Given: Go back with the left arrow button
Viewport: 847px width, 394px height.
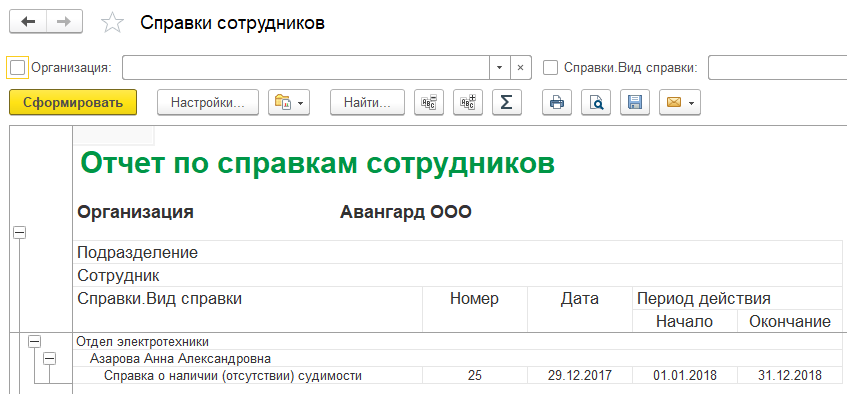Looking at the screenshot, I should [x=28, y=22].
